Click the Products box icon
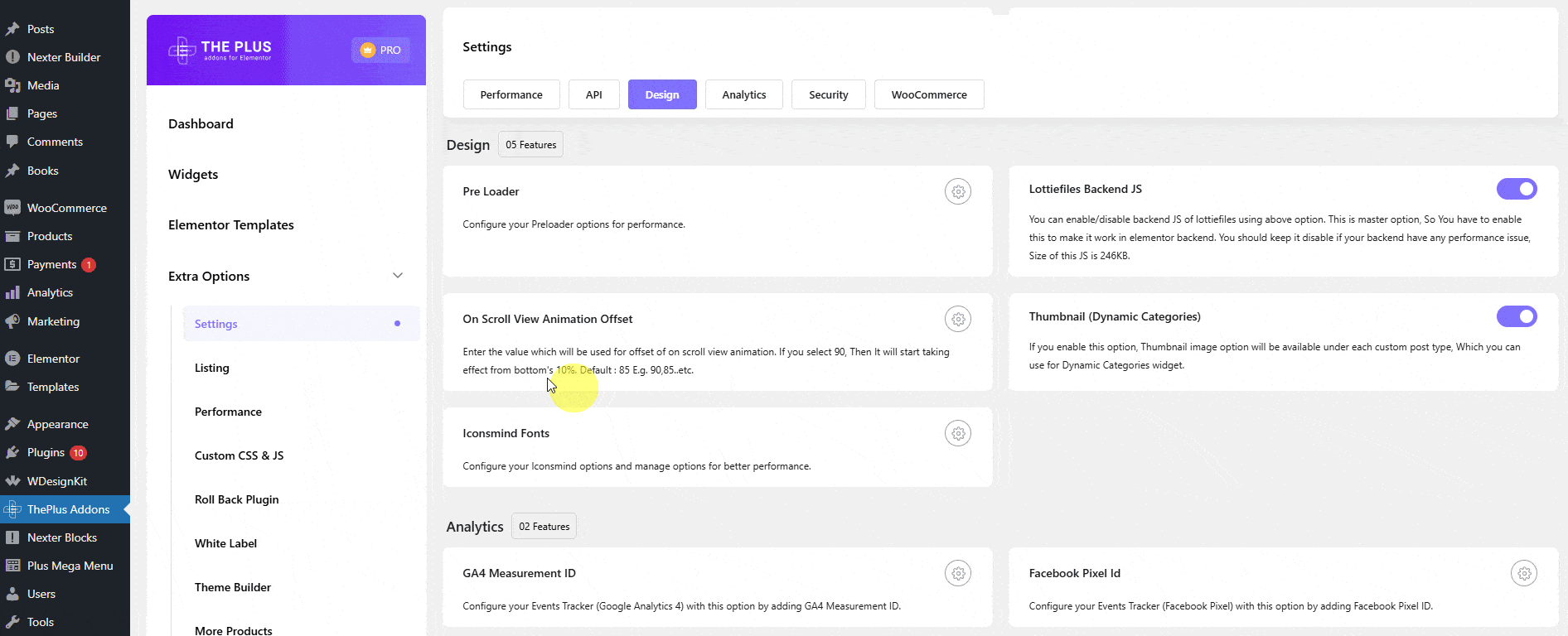 pos(12,236)
